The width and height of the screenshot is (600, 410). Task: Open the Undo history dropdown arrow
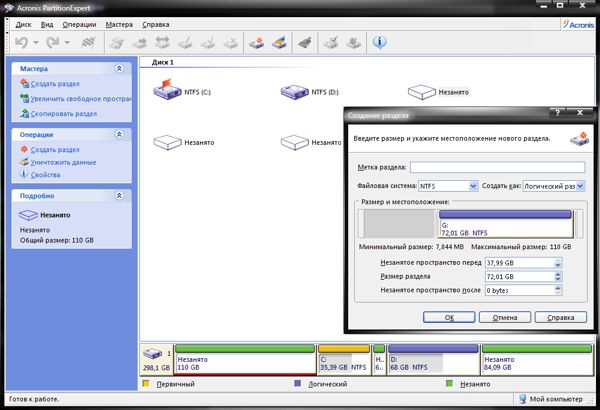36,42
